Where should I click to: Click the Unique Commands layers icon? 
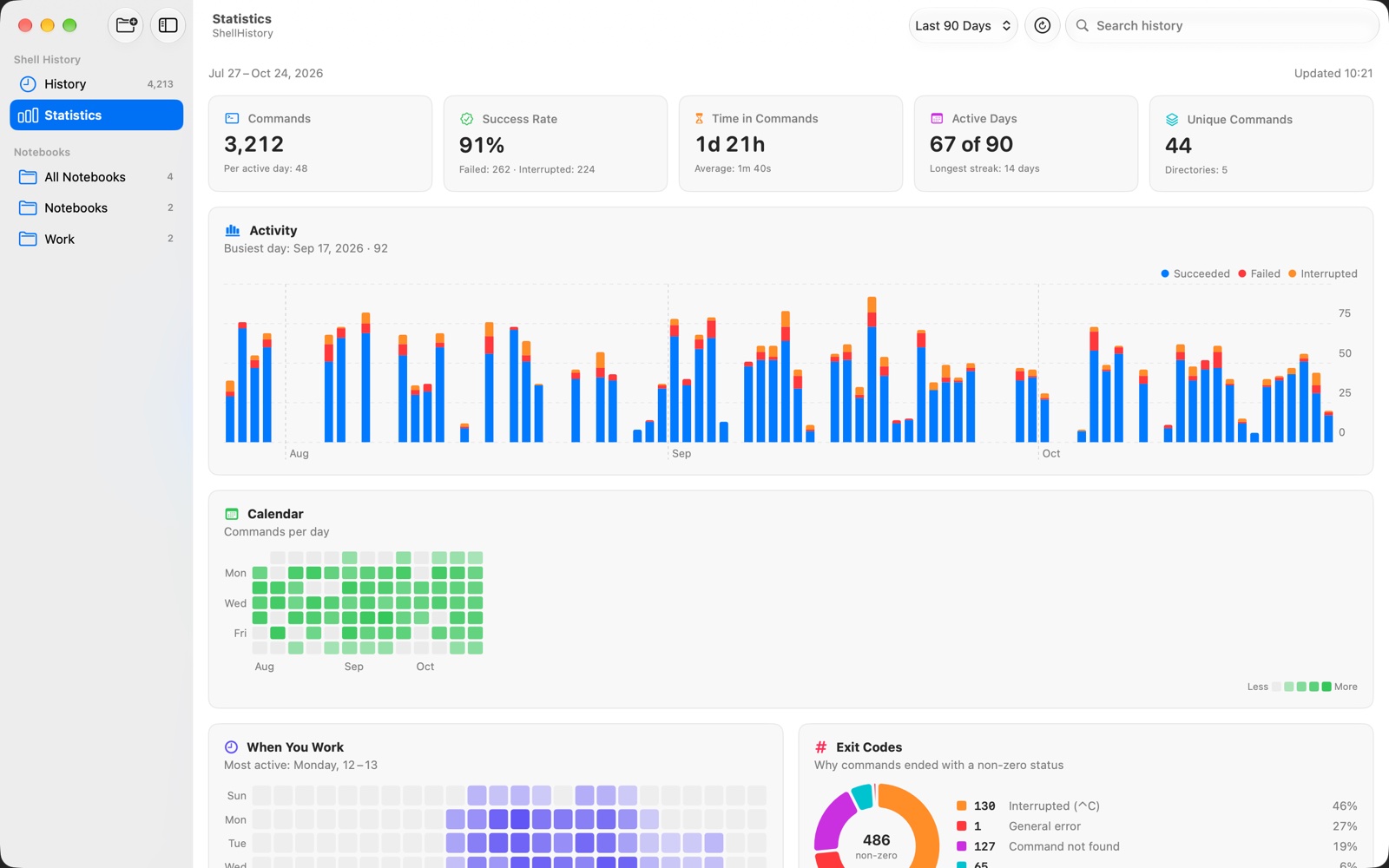[1172, 120]
